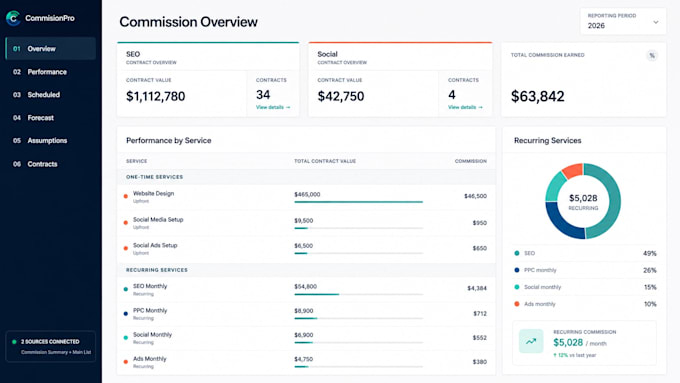Click the PPC monthly 26% value
The width and height of the screenshot is (680, 383).
coord(650,270)
